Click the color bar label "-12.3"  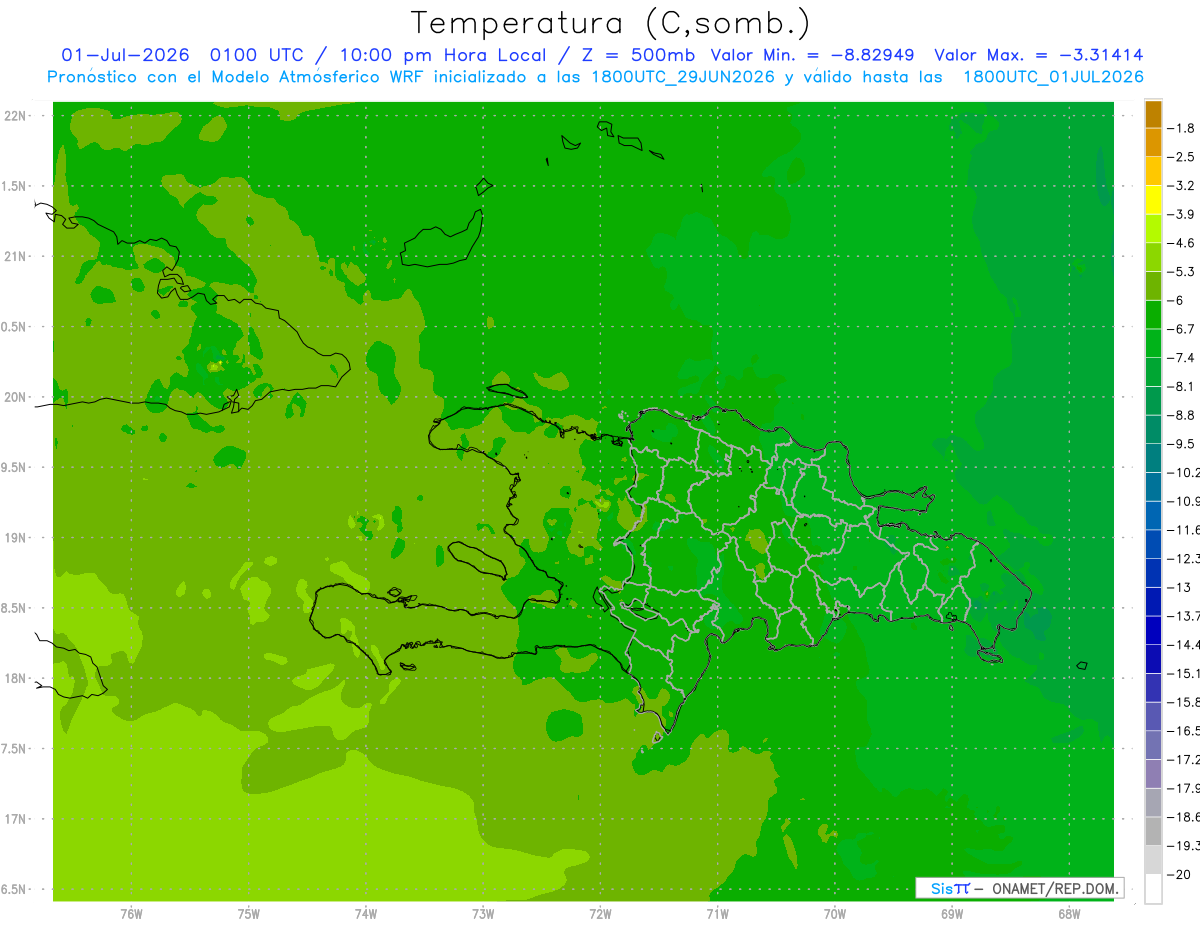coord(1183,559)
